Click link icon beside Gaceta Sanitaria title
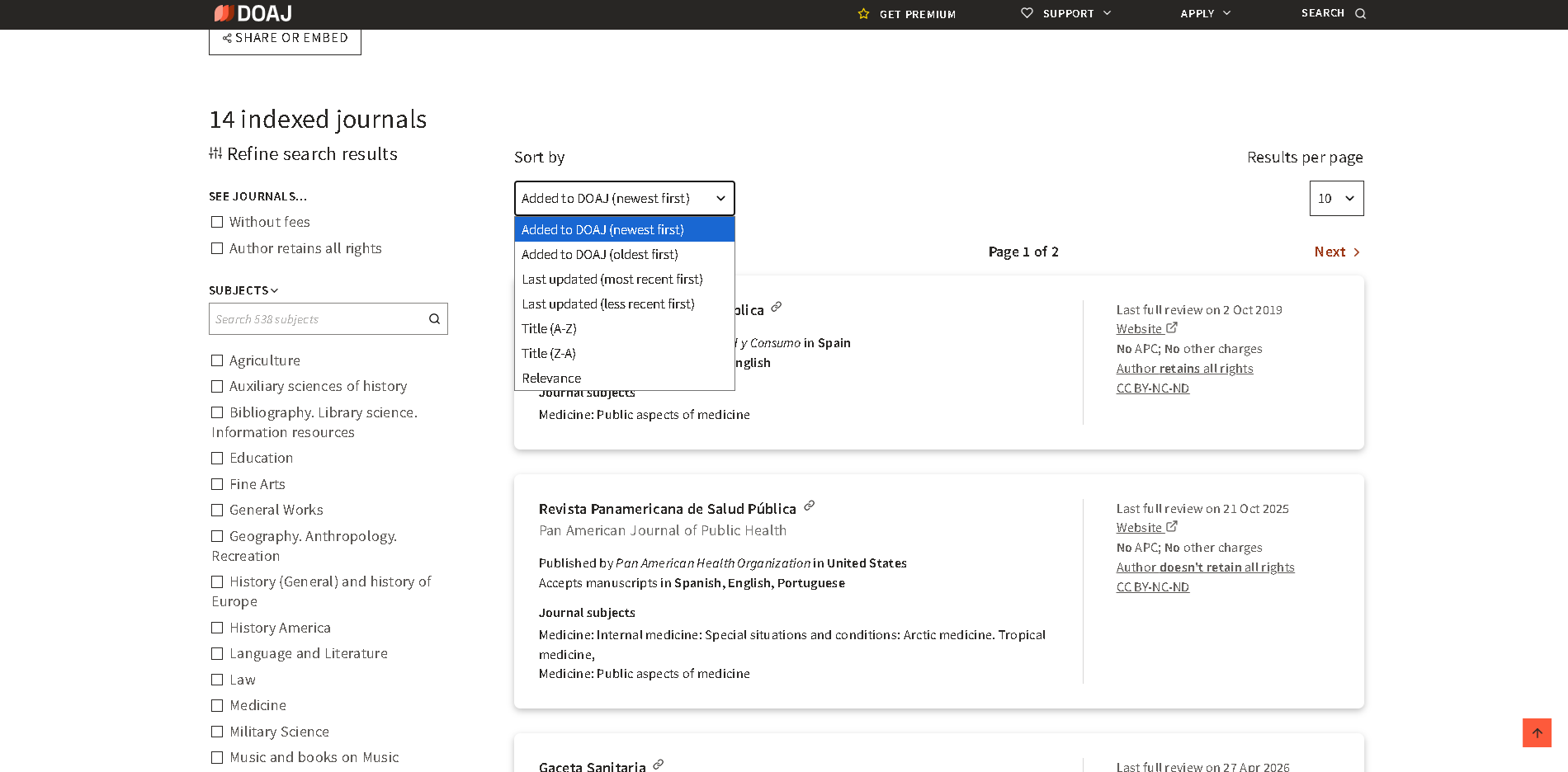 pos(658,765)
